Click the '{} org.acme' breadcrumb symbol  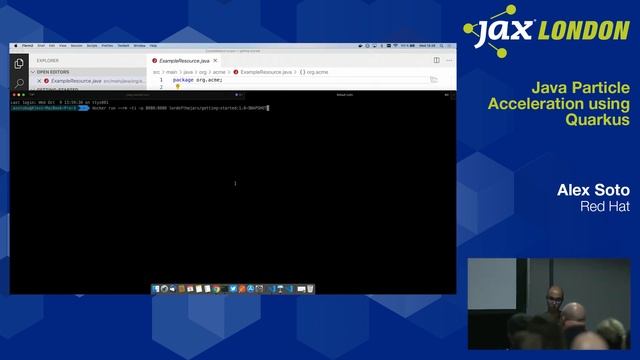coord(314,72)
